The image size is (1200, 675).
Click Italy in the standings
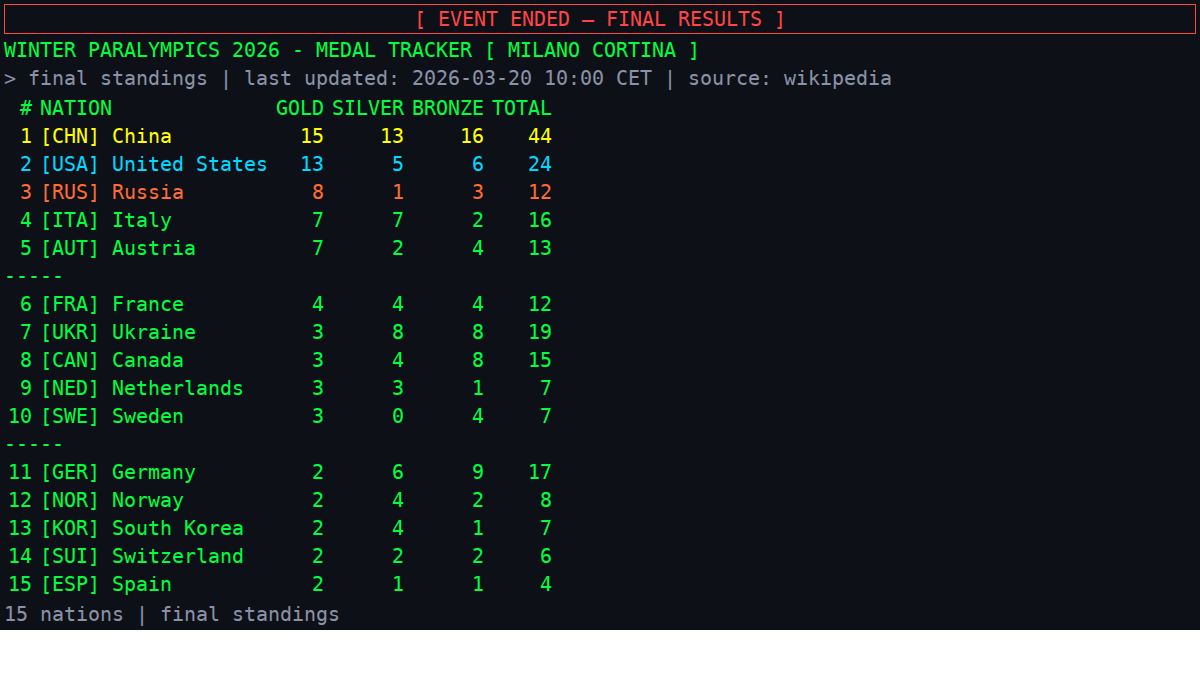[x=141, y=220]
